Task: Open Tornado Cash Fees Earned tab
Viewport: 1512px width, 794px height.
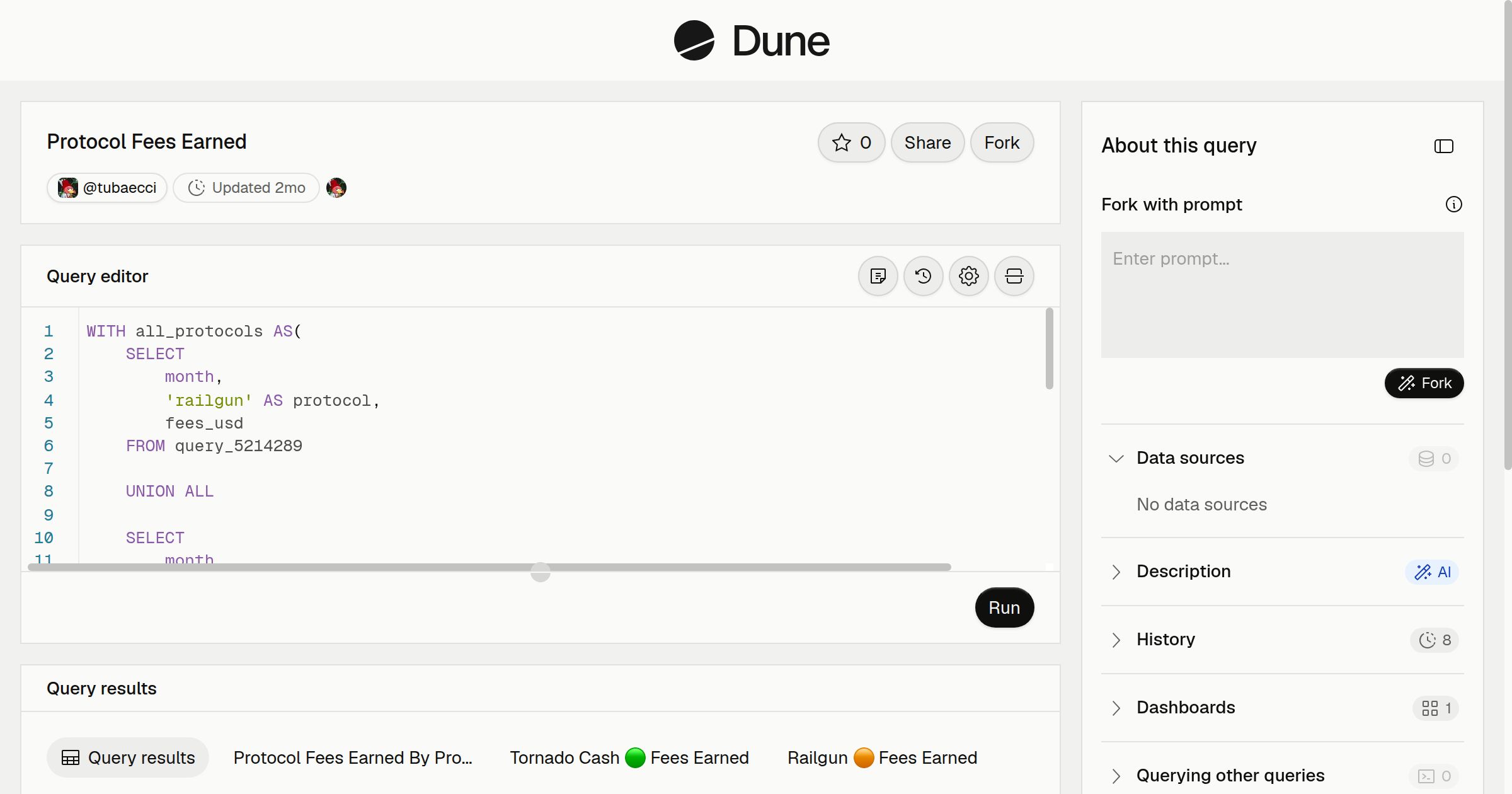Action: [629, 757]
